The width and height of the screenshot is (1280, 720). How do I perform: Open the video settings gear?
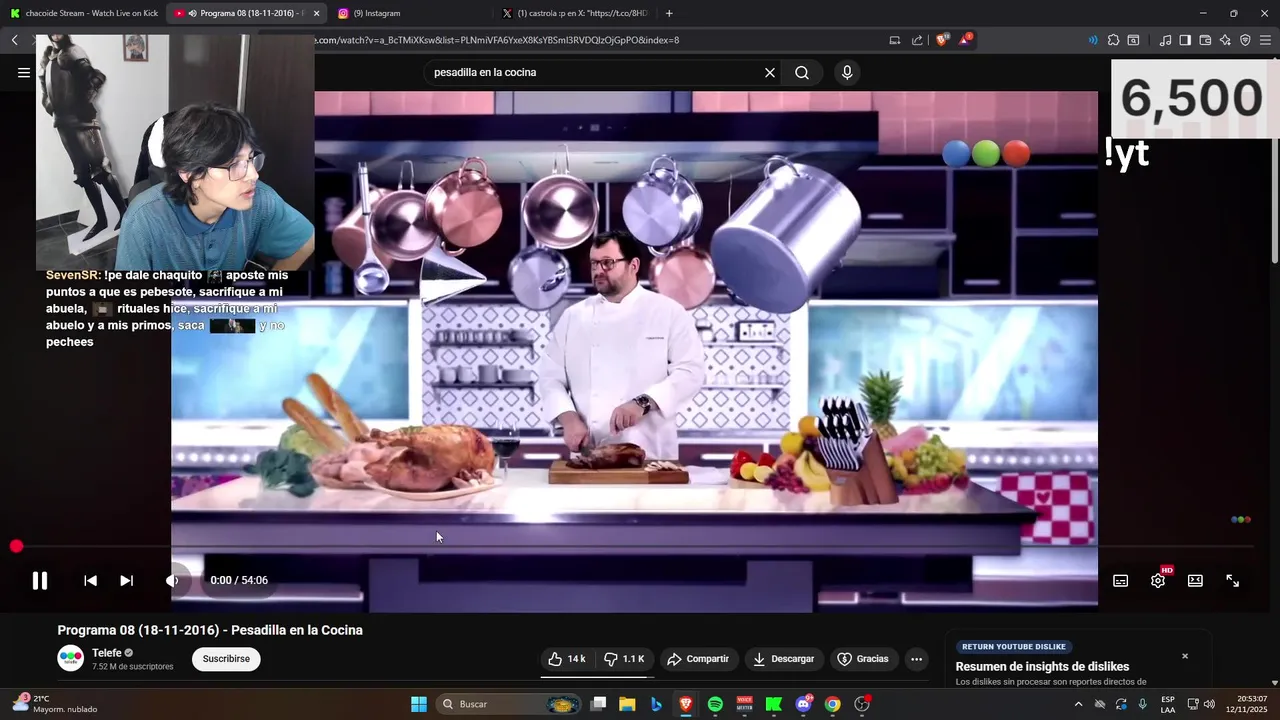coord(1158,580)
